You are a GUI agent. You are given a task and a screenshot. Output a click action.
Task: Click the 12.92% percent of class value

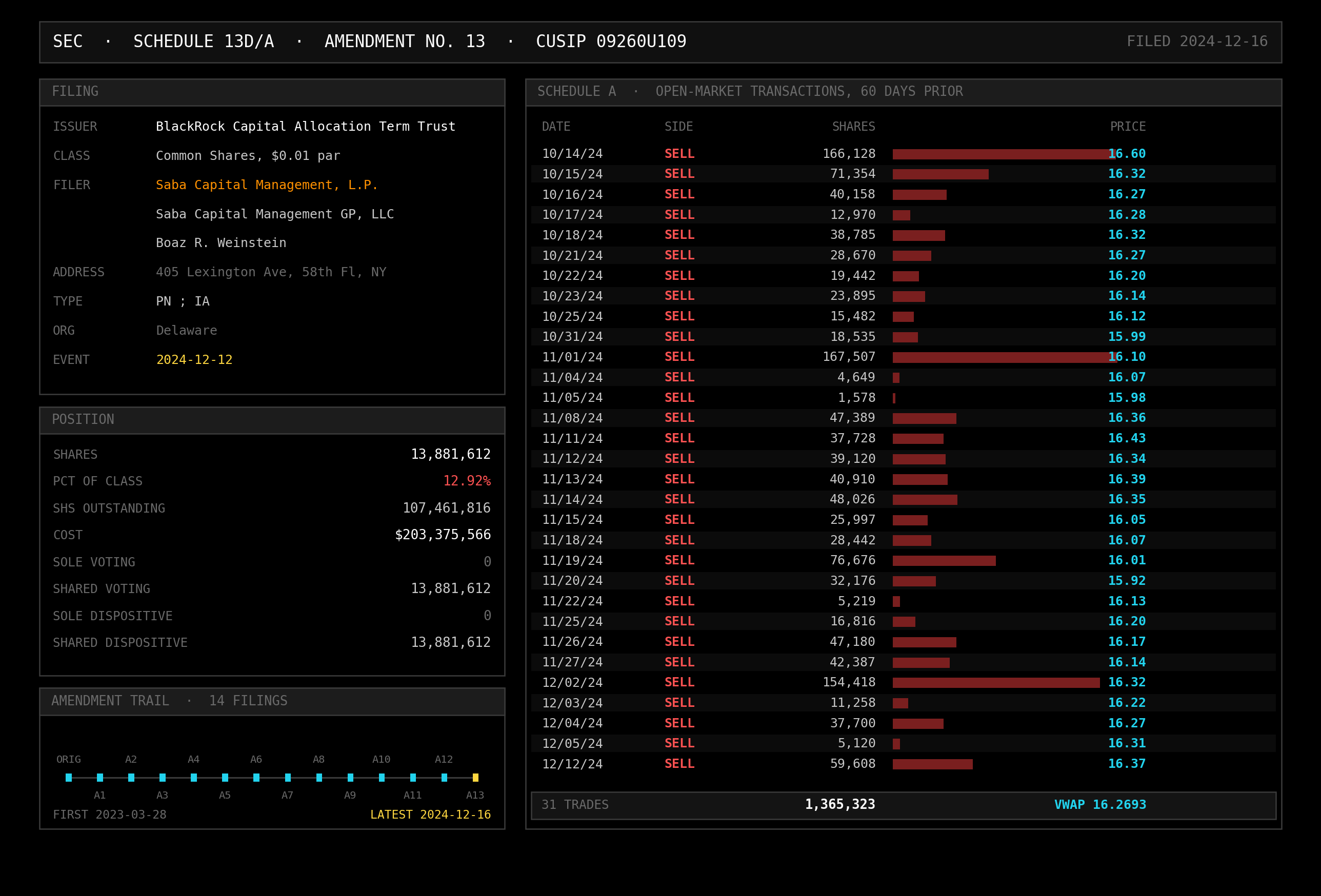(x=467, y=481)
